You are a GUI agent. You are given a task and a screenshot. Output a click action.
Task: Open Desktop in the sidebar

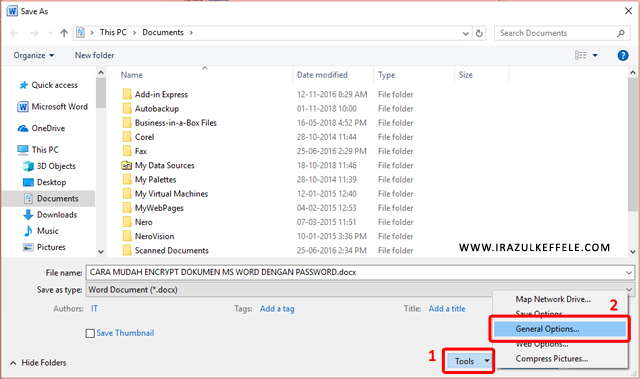point(44,182)
